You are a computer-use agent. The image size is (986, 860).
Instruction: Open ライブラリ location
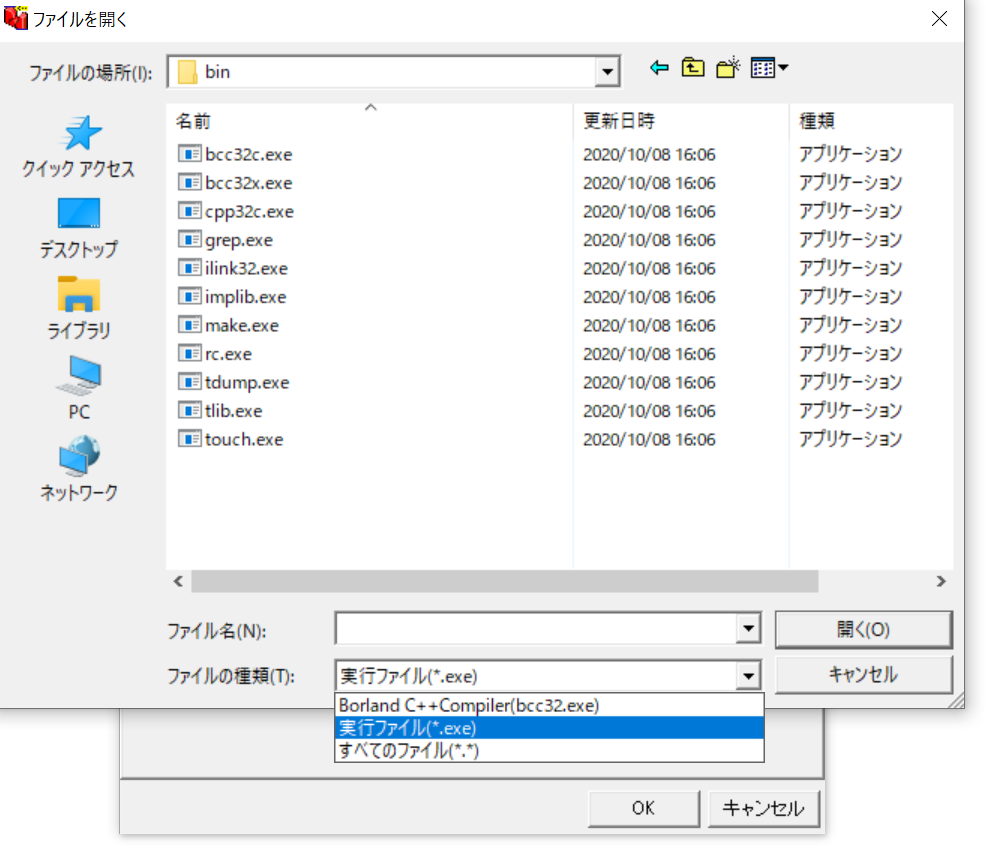(x=79, y=308)
